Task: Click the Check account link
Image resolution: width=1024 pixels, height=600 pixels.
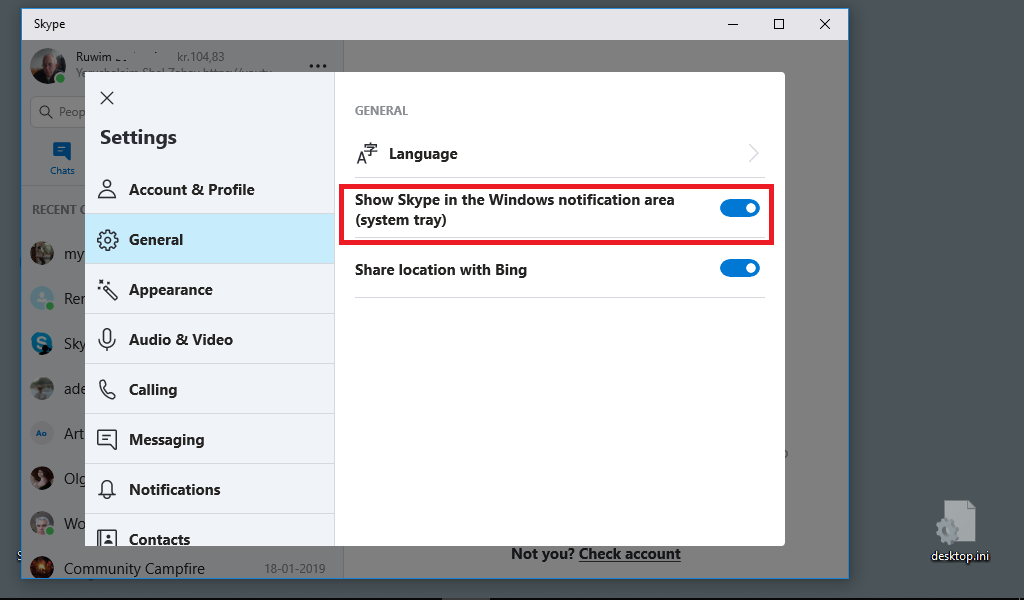Action: pos(630,554)
